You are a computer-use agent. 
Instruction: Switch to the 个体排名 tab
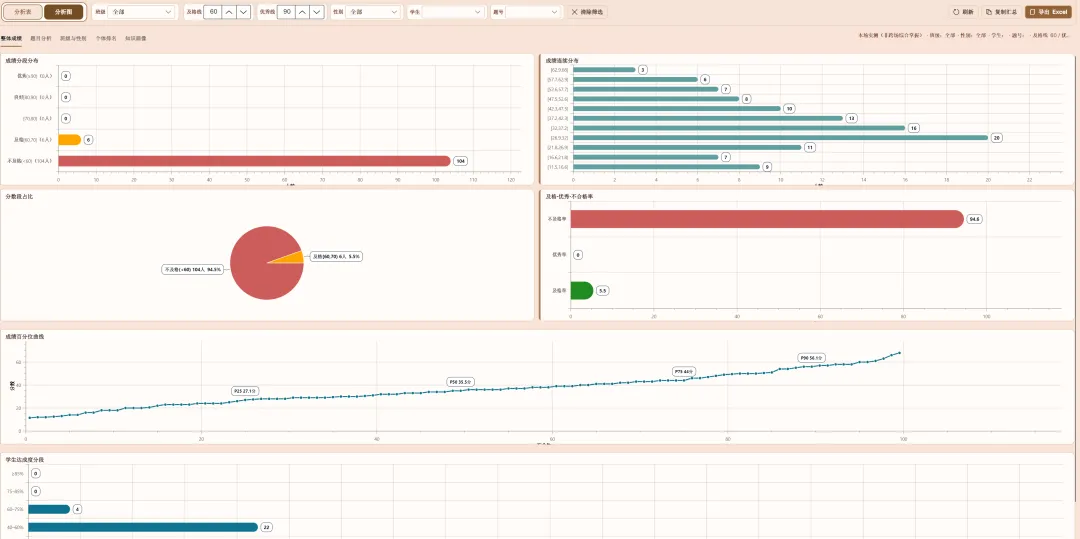(106, 39)
